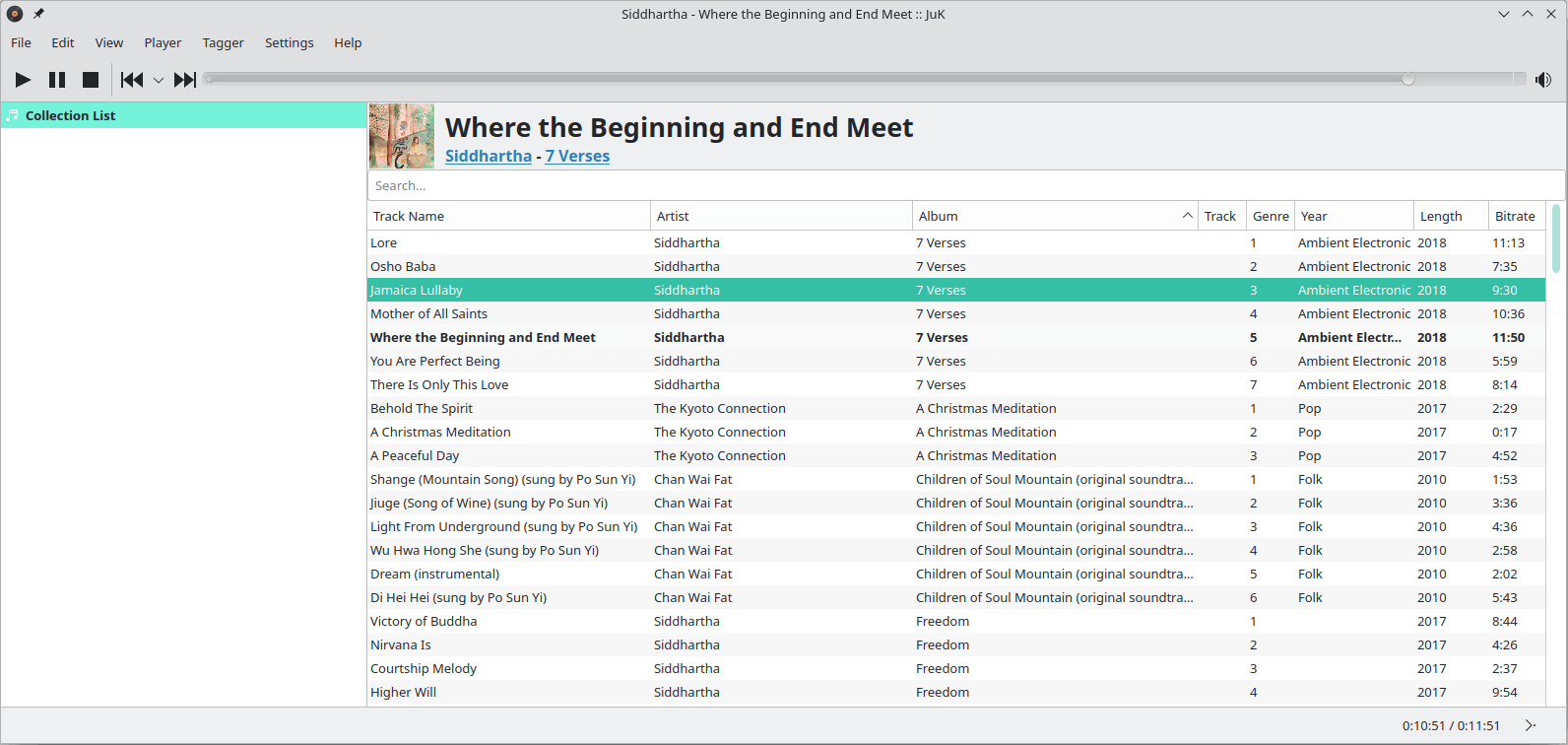Open the Help menu
Viewport: 1568px width, 745px height.
pyautogui.click(x=348, y=42)
